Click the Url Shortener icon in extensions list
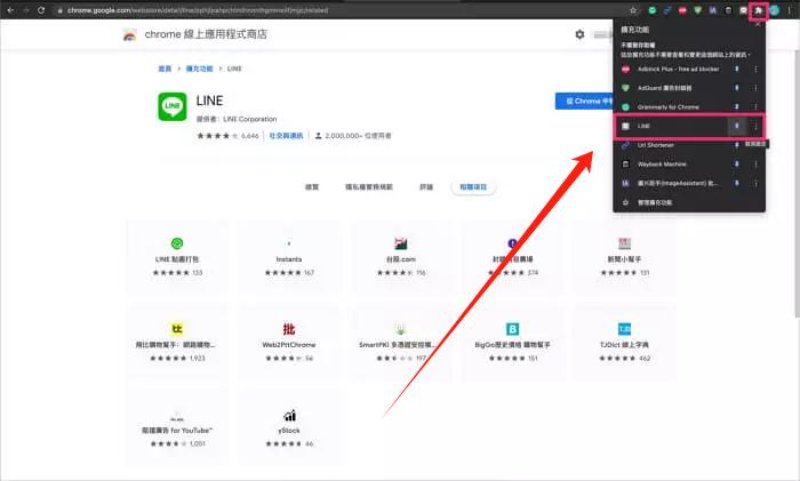This screenshot has width=800, height=481. (x=625, y=145)
